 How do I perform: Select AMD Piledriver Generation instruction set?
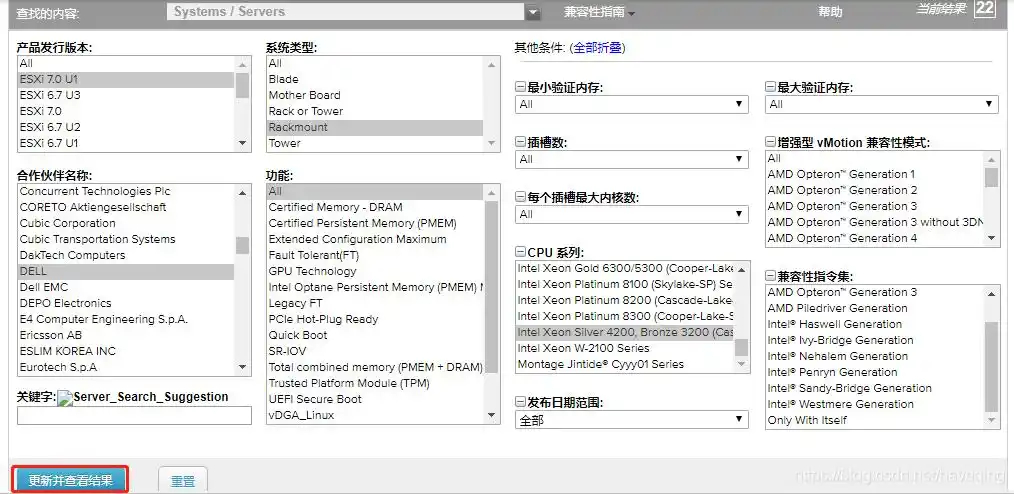(875, 308)
